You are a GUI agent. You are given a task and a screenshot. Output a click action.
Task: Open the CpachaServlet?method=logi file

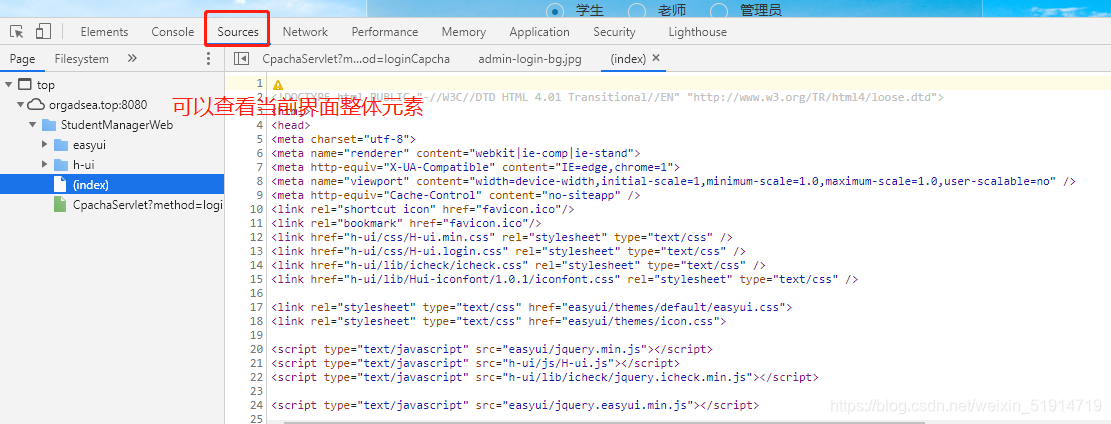[147, 205]
